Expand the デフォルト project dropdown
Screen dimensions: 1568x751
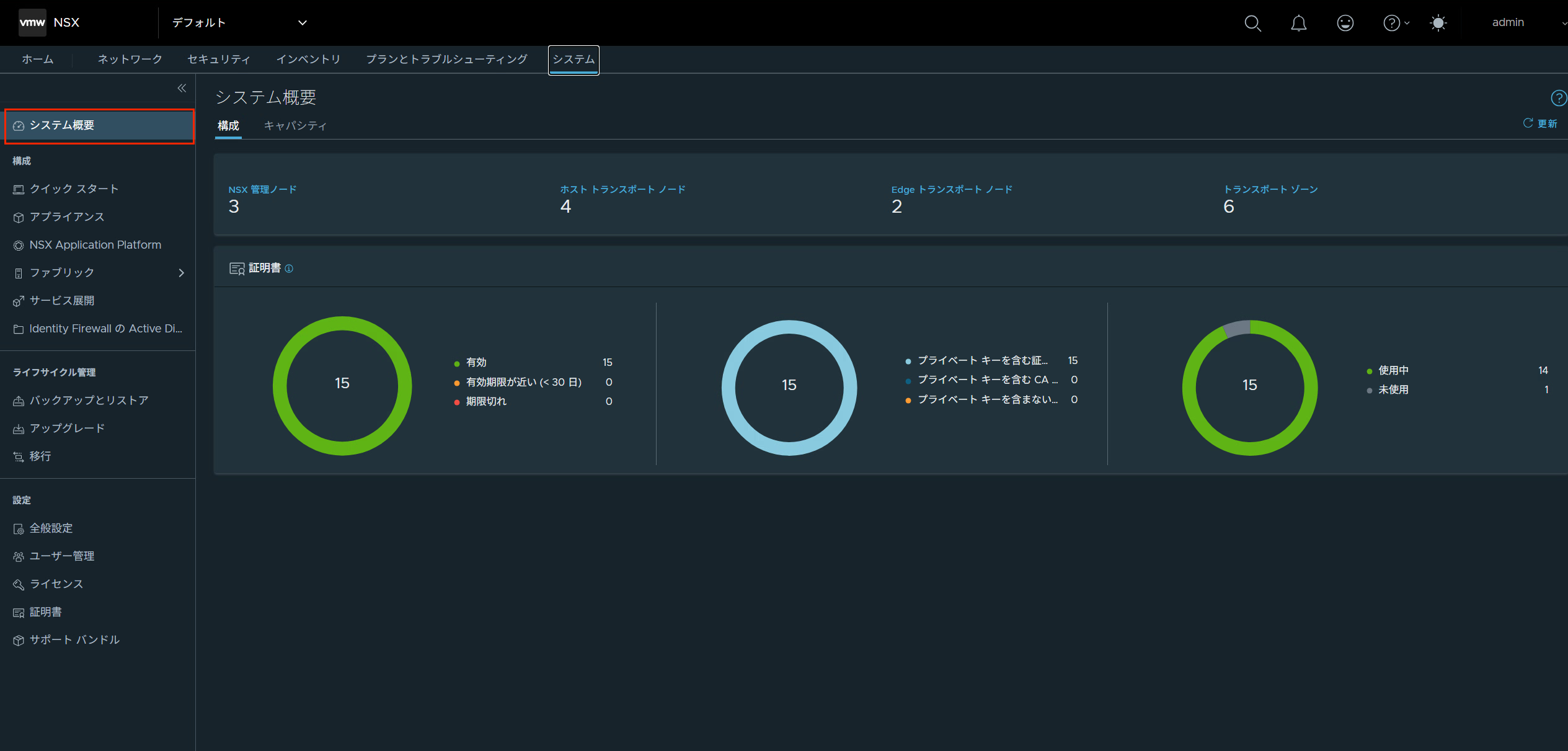pos(239,23)
